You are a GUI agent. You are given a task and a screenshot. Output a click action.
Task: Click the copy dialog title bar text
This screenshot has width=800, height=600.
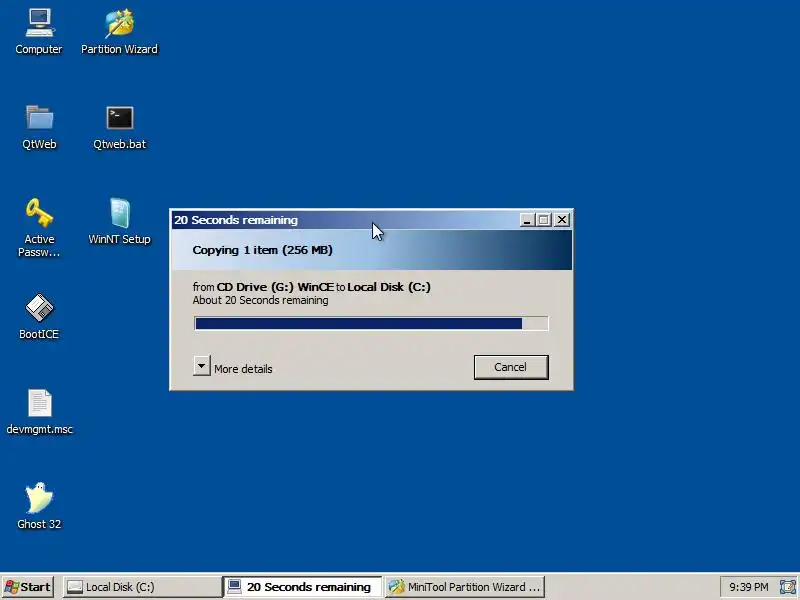(x=236, y=220)
